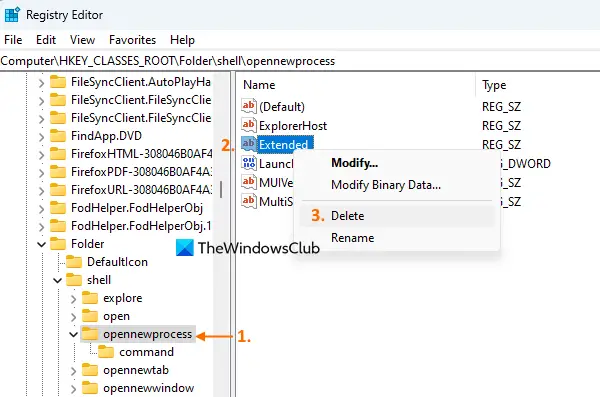Expand the FirefoxPDF-308046B0AF4A key
This screenshot has height=397, width=600.
[x=41, y=173]
